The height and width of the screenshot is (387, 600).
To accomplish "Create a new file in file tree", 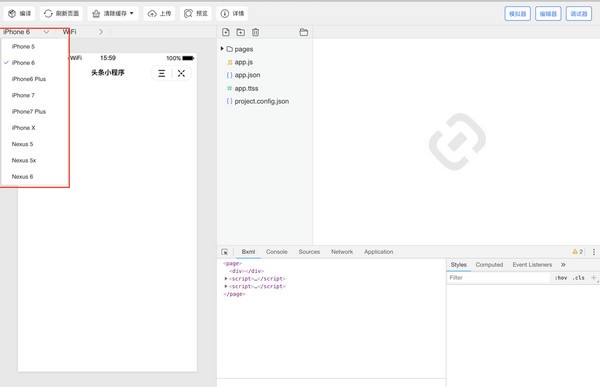I will pyautogui.click(x=226, y=32).
